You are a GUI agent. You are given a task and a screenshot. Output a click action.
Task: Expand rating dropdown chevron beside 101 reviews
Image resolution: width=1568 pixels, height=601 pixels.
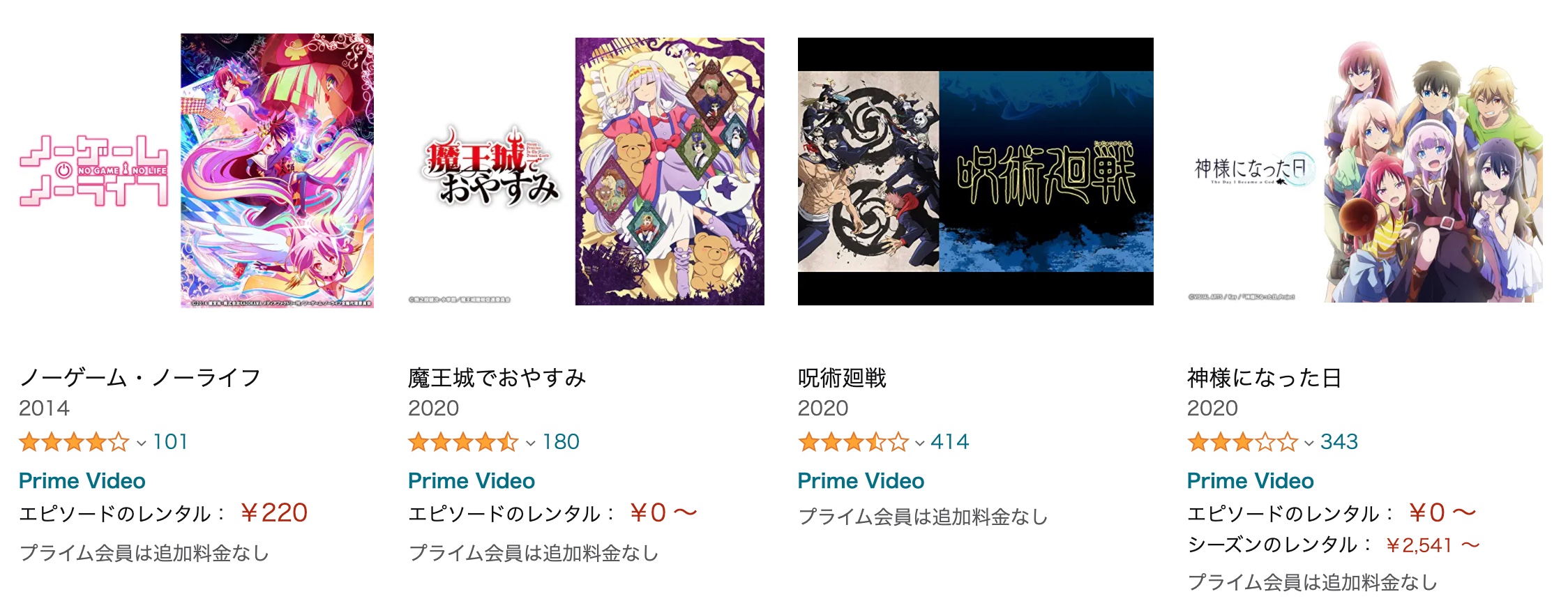141,443
